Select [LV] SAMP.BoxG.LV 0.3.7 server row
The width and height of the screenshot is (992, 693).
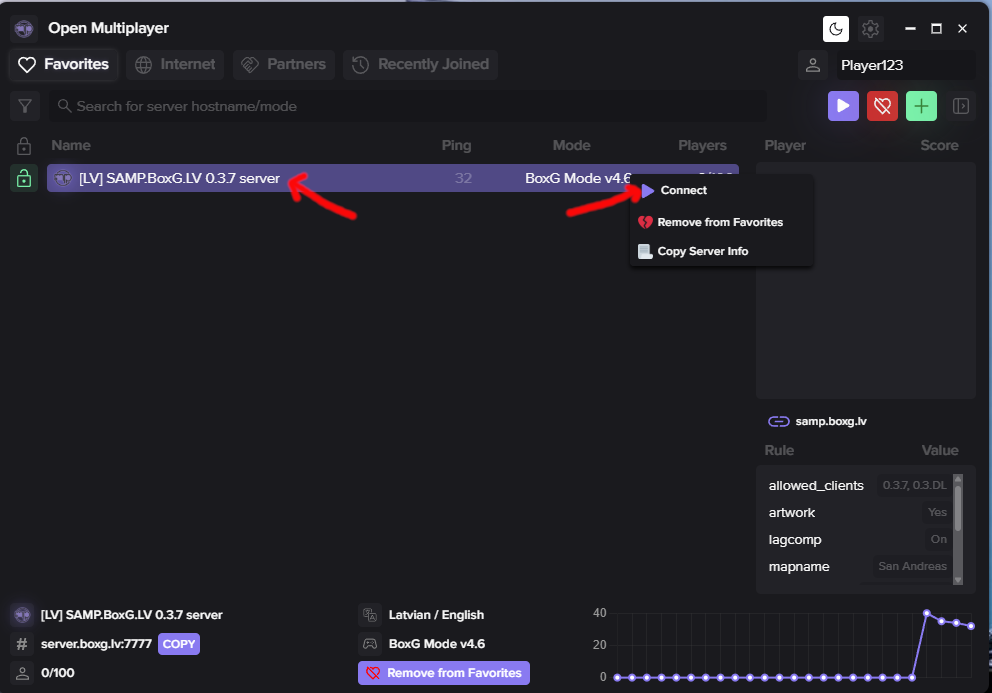coord(392,178)
